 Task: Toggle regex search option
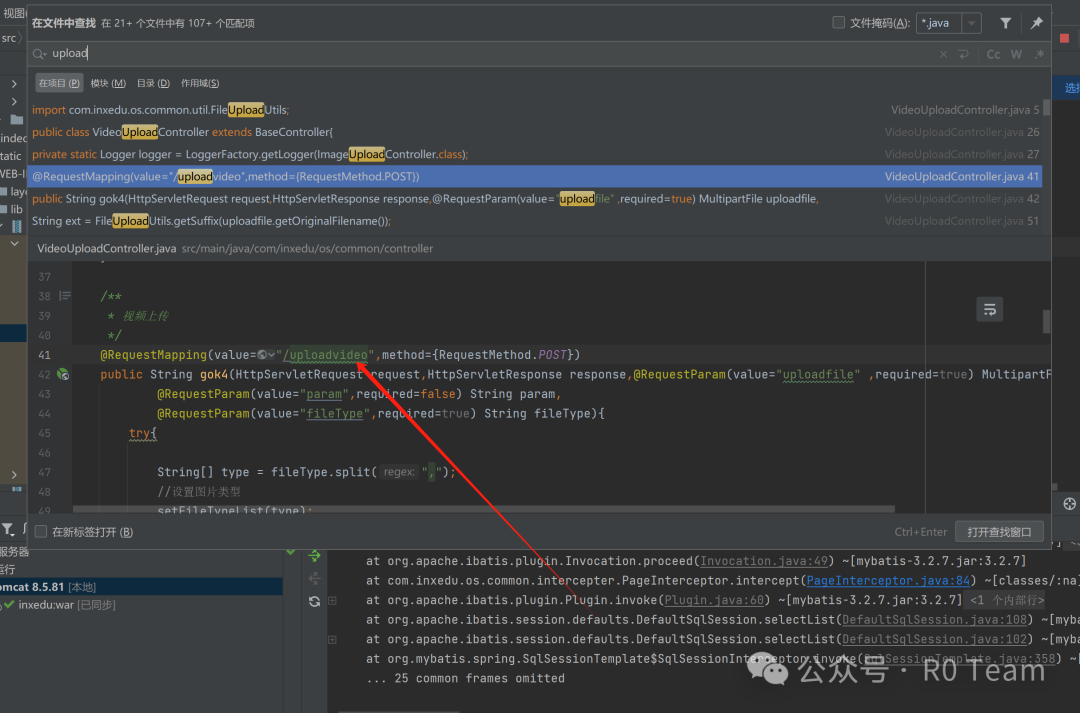(1039, 54)
